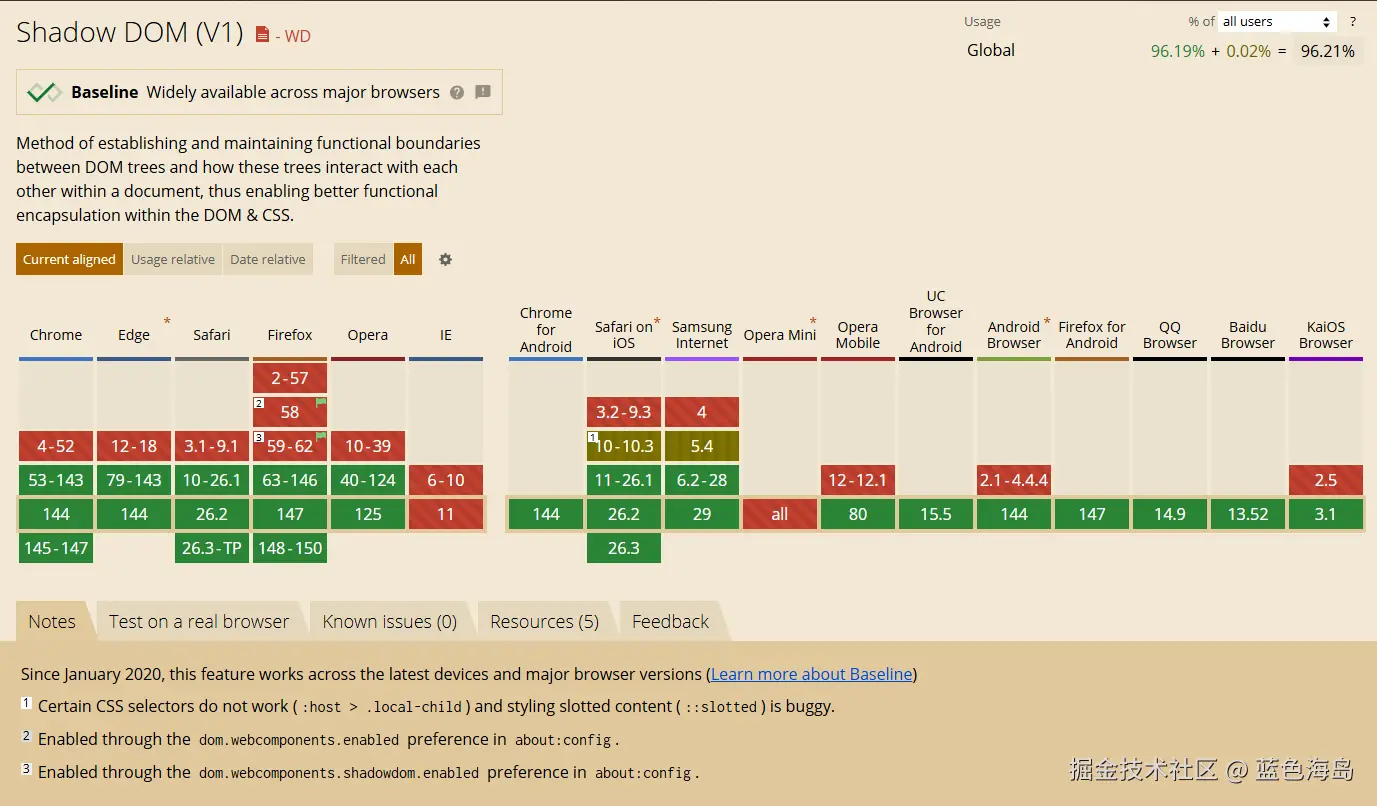The image size is (1377, 806).
Task: Click the Firefox 148-150 version cell
Action: point(290,548)
